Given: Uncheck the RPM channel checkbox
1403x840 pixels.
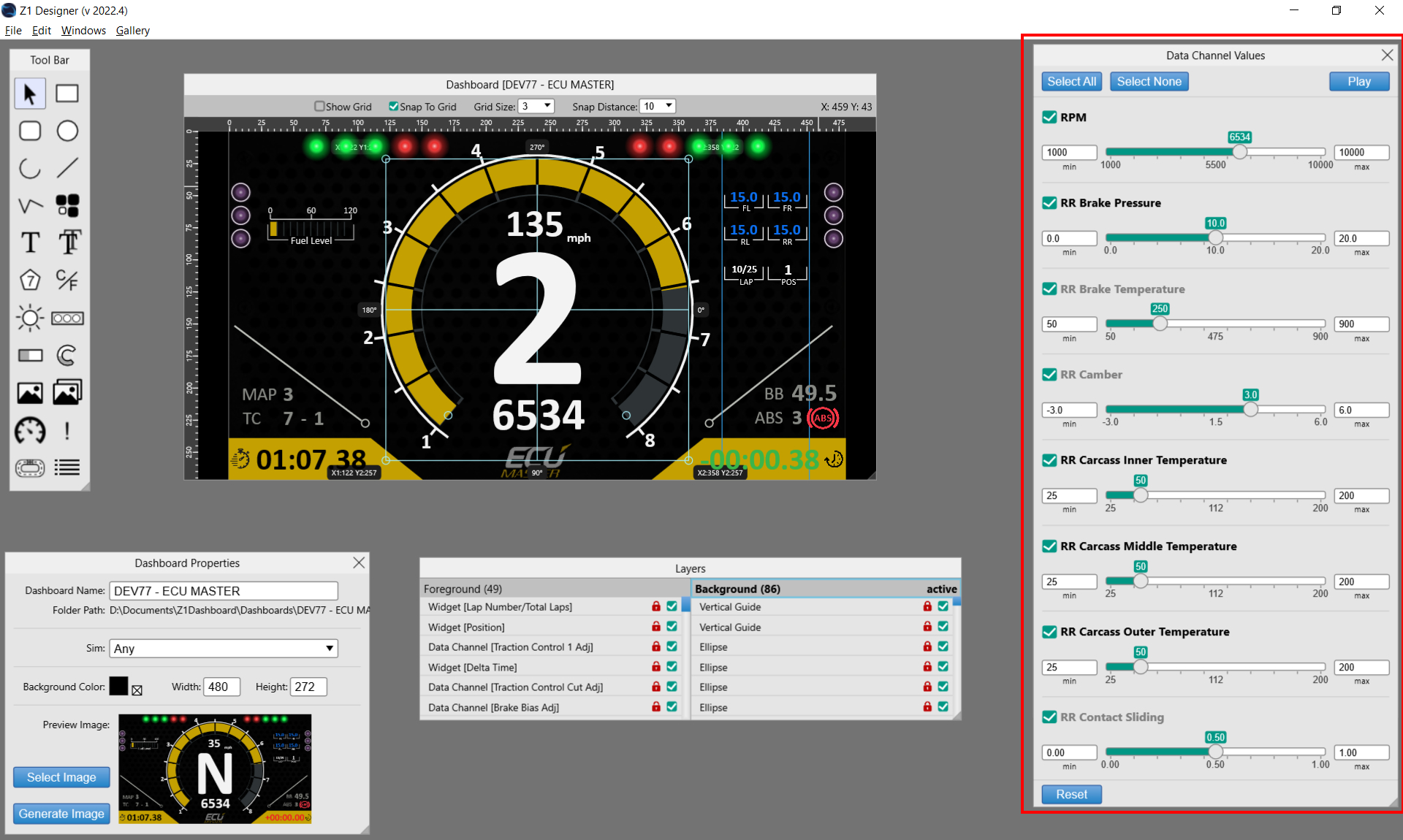Looking at the screenshot, I should point(1049,117).
